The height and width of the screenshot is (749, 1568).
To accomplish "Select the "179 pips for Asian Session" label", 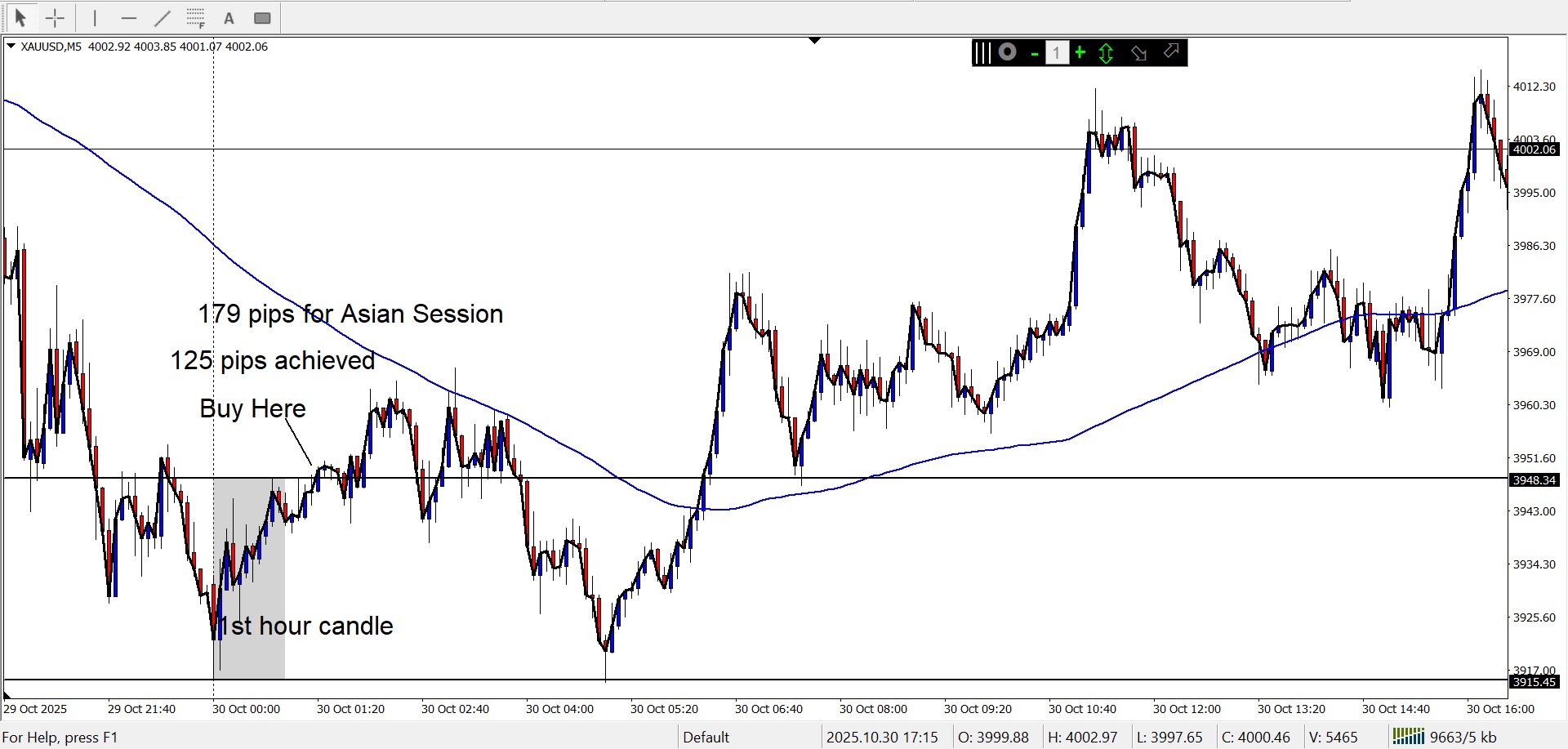I will (350, 314).
